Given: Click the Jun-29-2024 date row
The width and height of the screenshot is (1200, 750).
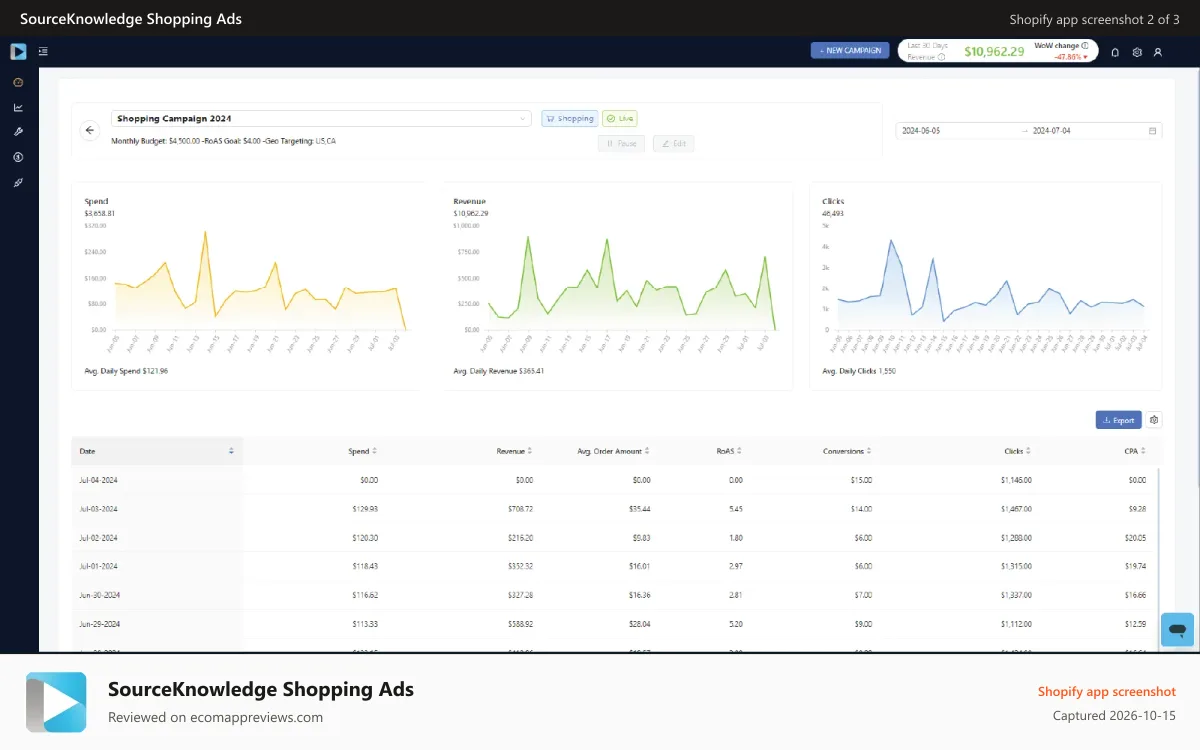Looking at the screenshot, I should pyautogui.click(x=98, y=624).
